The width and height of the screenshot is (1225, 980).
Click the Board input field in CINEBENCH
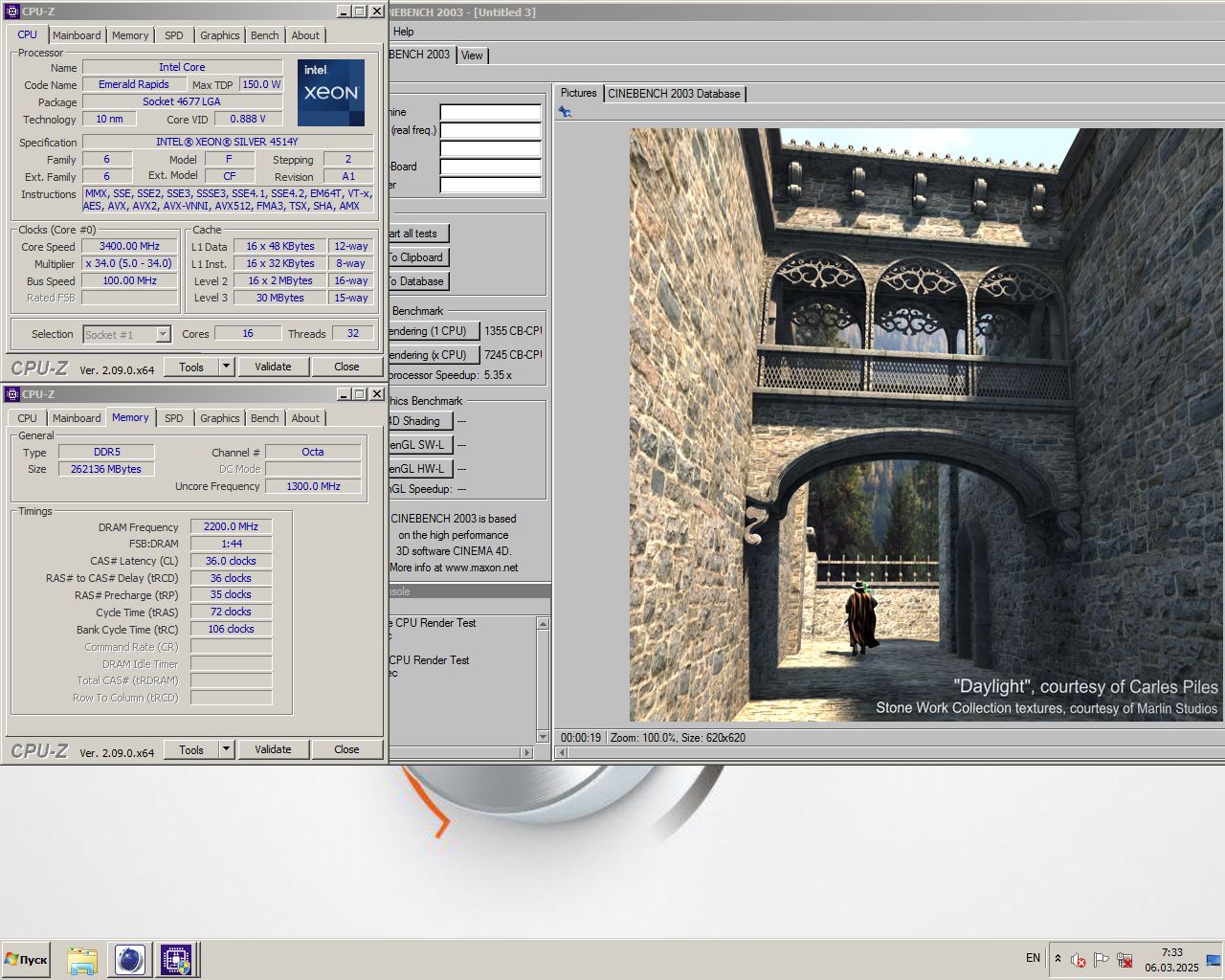click(490, 167)
